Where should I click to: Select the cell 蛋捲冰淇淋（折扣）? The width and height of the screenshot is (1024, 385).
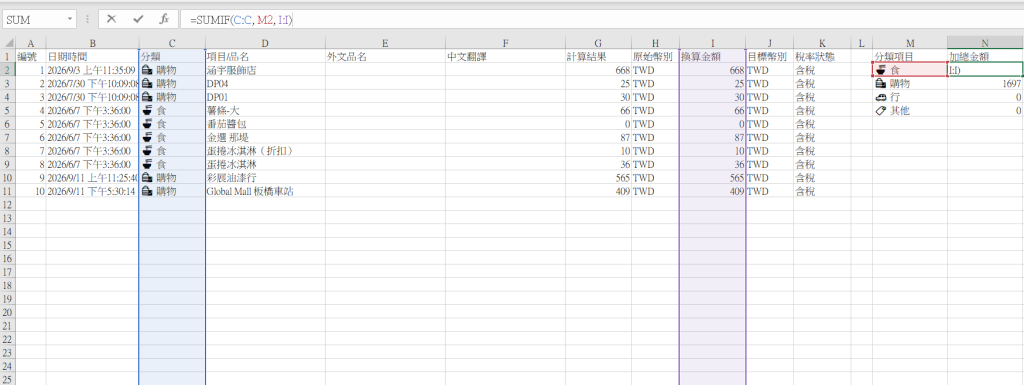265,151
